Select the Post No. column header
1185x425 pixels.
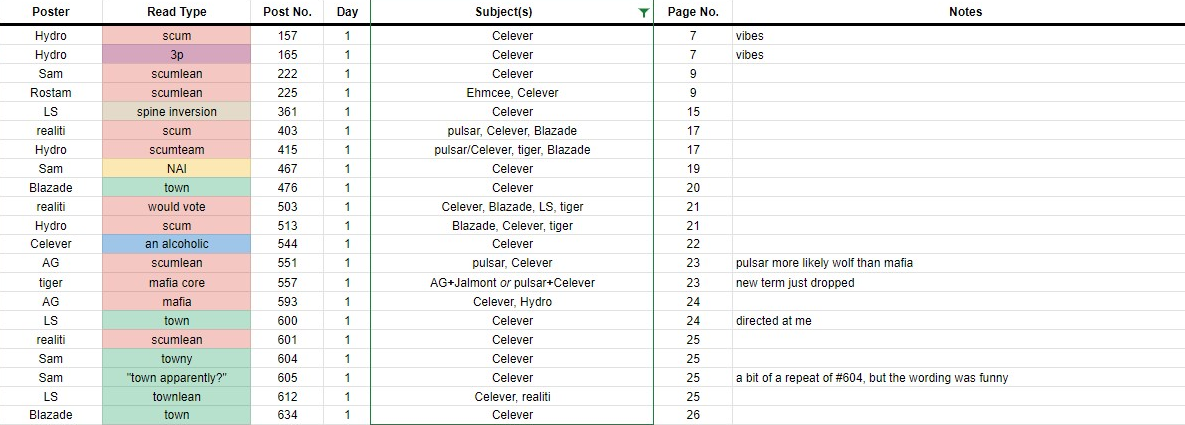[x=287, y=12]
